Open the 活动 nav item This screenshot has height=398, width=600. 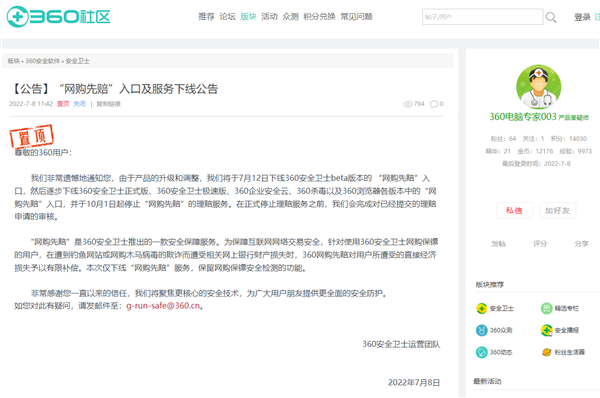coord(269,16)
